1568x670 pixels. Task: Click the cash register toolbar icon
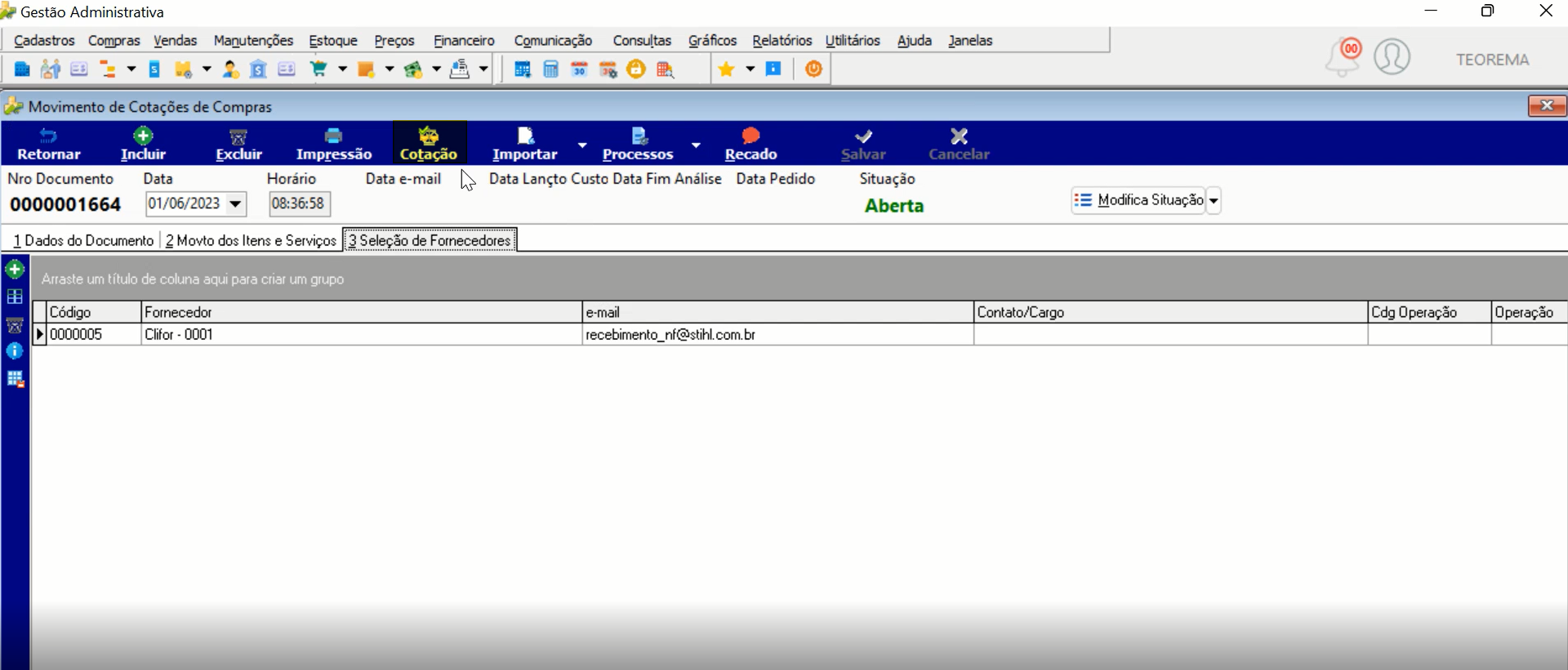click(460, 69)
